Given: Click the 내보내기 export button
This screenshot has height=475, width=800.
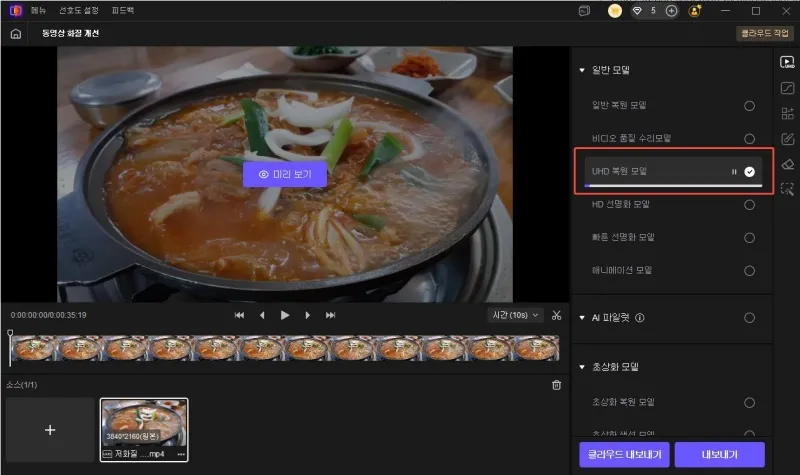Looking at the screenshot, I should tap(719, 454).
